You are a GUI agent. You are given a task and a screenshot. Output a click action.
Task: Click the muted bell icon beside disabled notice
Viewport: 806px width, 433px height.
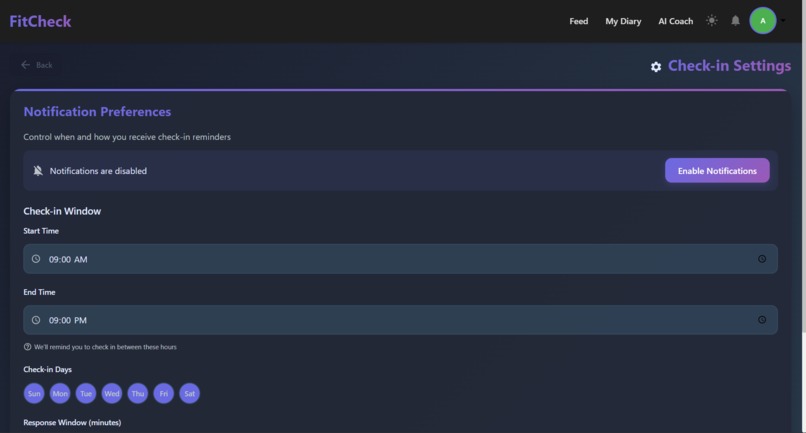[38, 171]
